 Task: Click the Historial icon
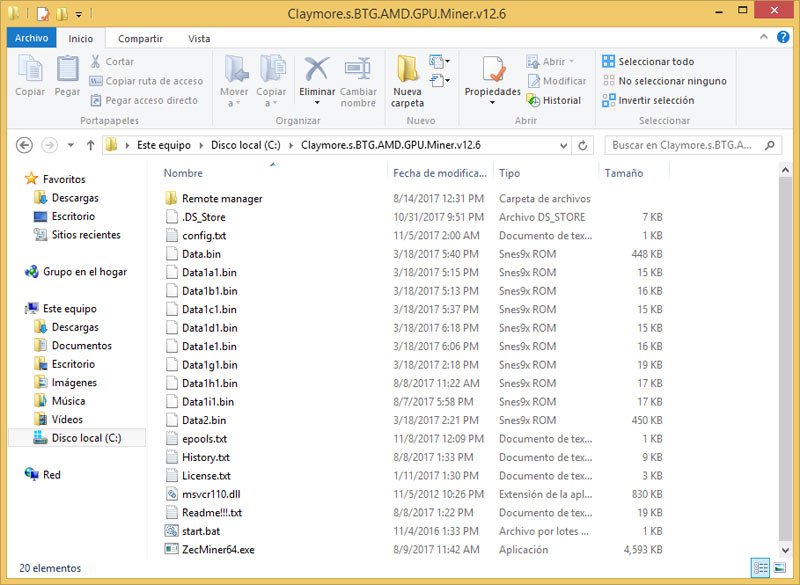coord(533,100)
